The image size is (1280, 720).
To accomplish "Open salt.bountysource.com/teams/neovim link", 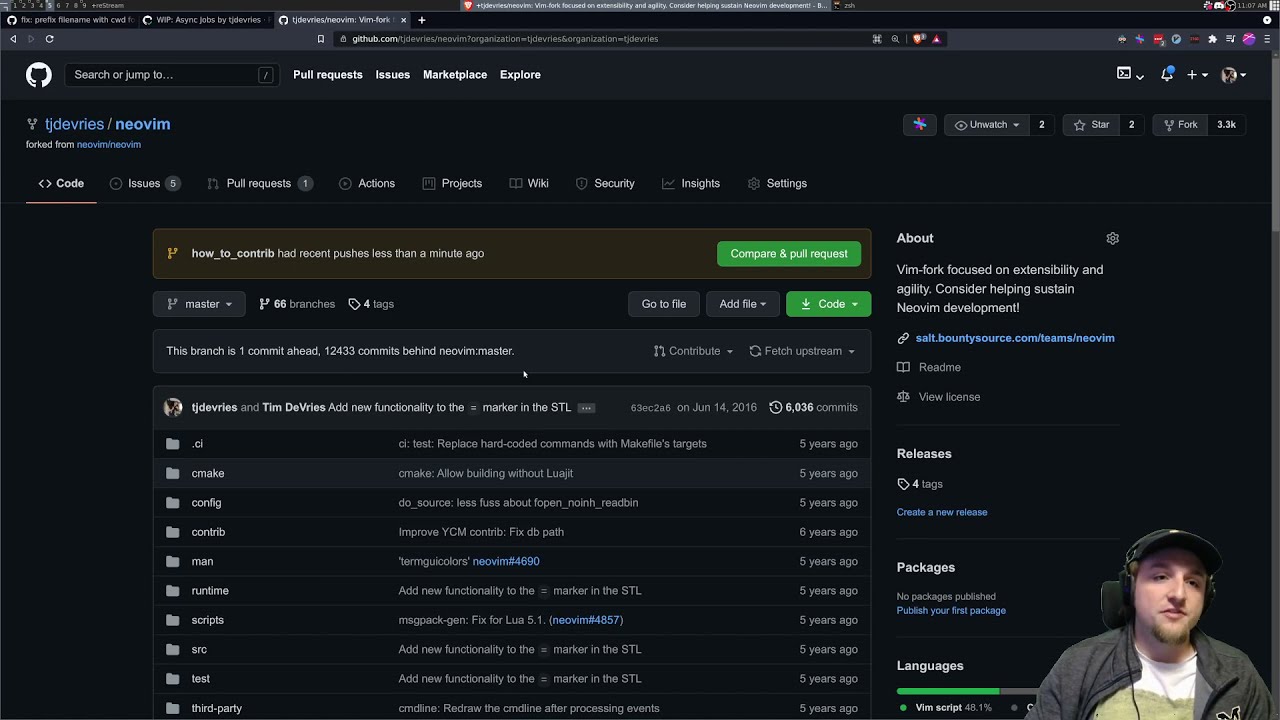I will pos(1015,338).
